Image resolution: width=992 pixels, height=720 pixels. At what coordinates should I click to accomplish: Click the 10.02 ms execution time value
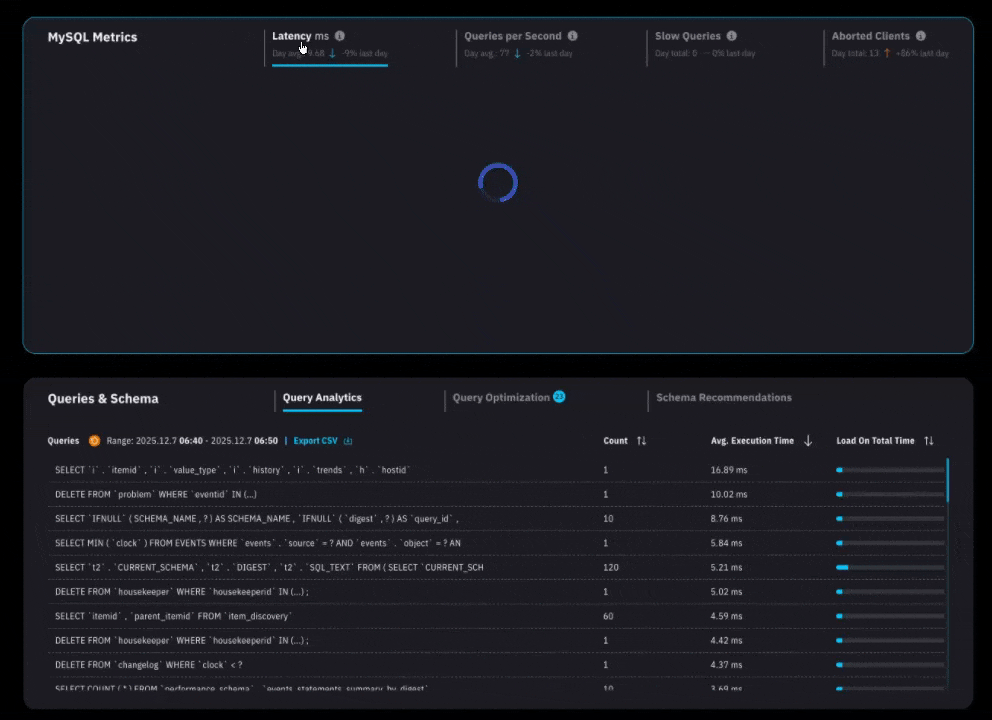pyautogui.click(x=729, y=494)
